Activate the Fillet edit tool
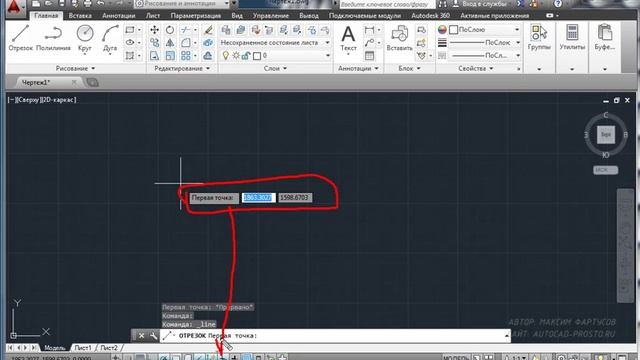 tap(186, 42)
